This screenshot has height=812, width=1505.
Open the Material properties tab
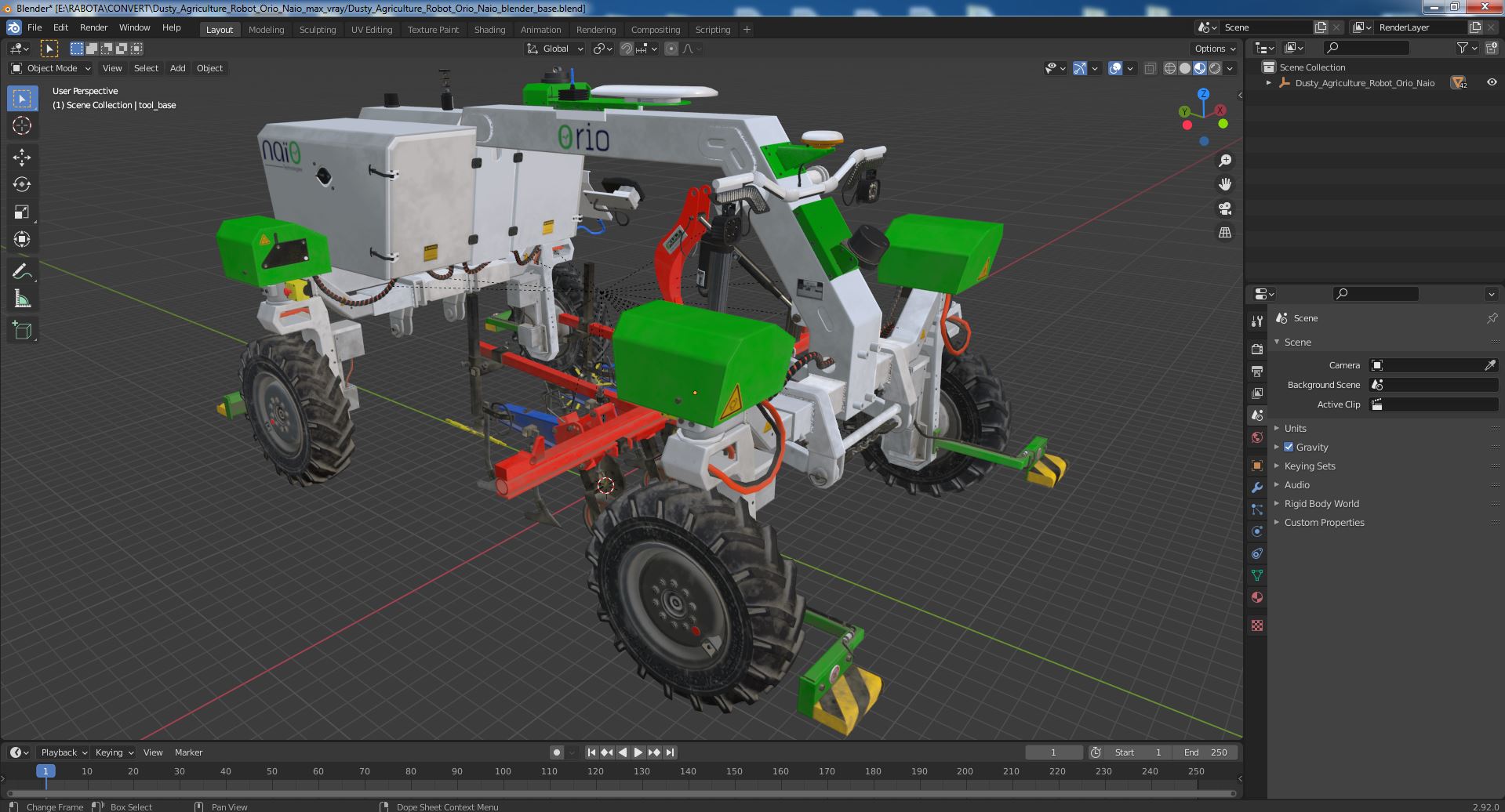[x=1257, y=597]
